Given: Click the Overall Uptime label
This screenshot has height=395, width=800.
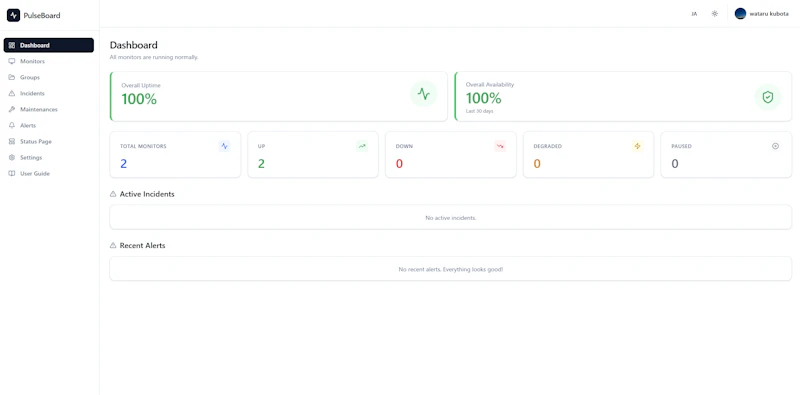Looking at the screenshot, I should pyautogui.click(x=141, y=85).
